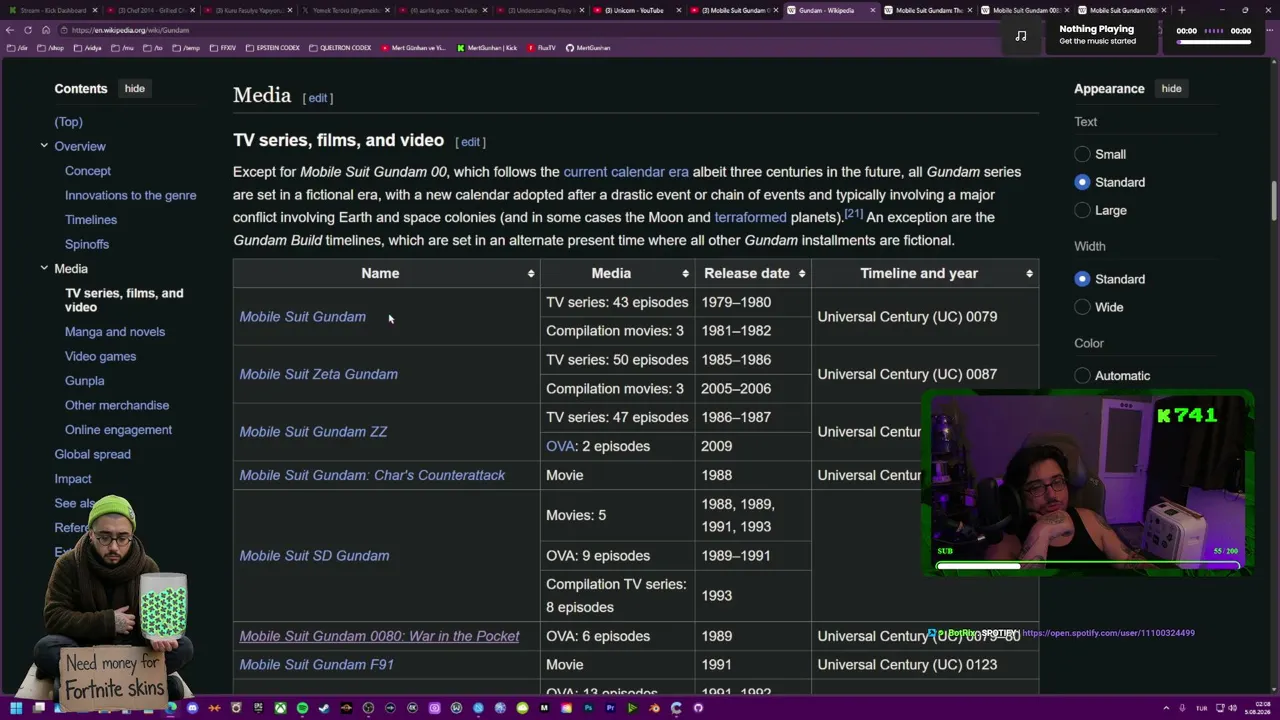Select the Large text size option
This screenshot has height=720, width=1280.
[x=1082, y=210]
